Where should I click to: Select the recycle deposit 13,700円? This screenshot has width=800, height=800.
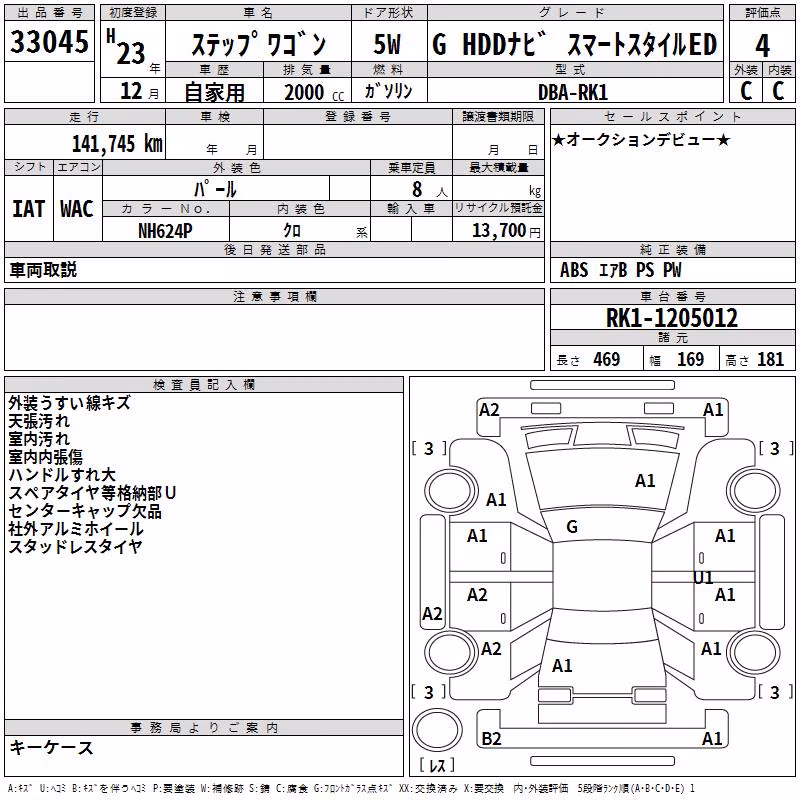coord(506,231)
